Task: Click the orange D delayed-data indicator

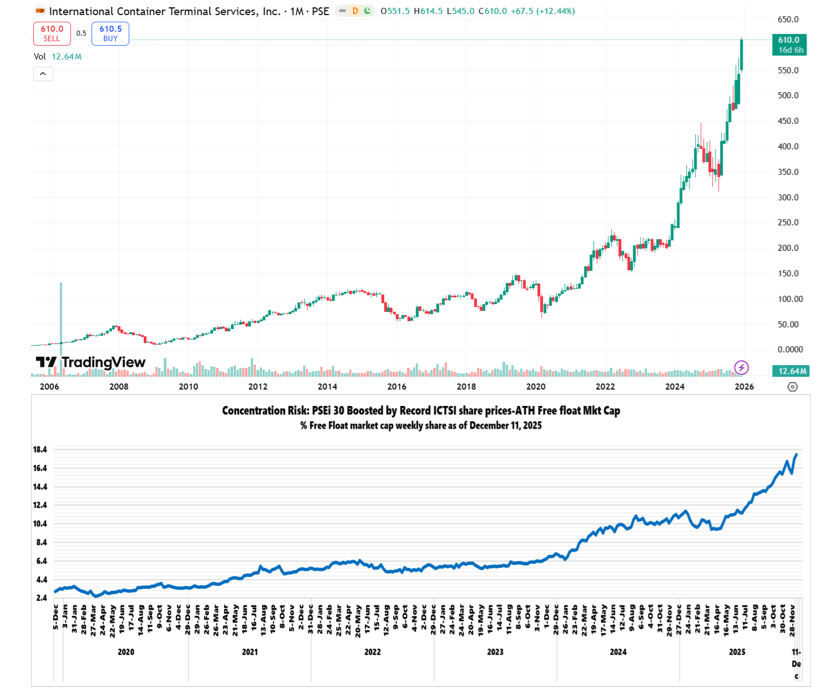Action: [355, 11]
